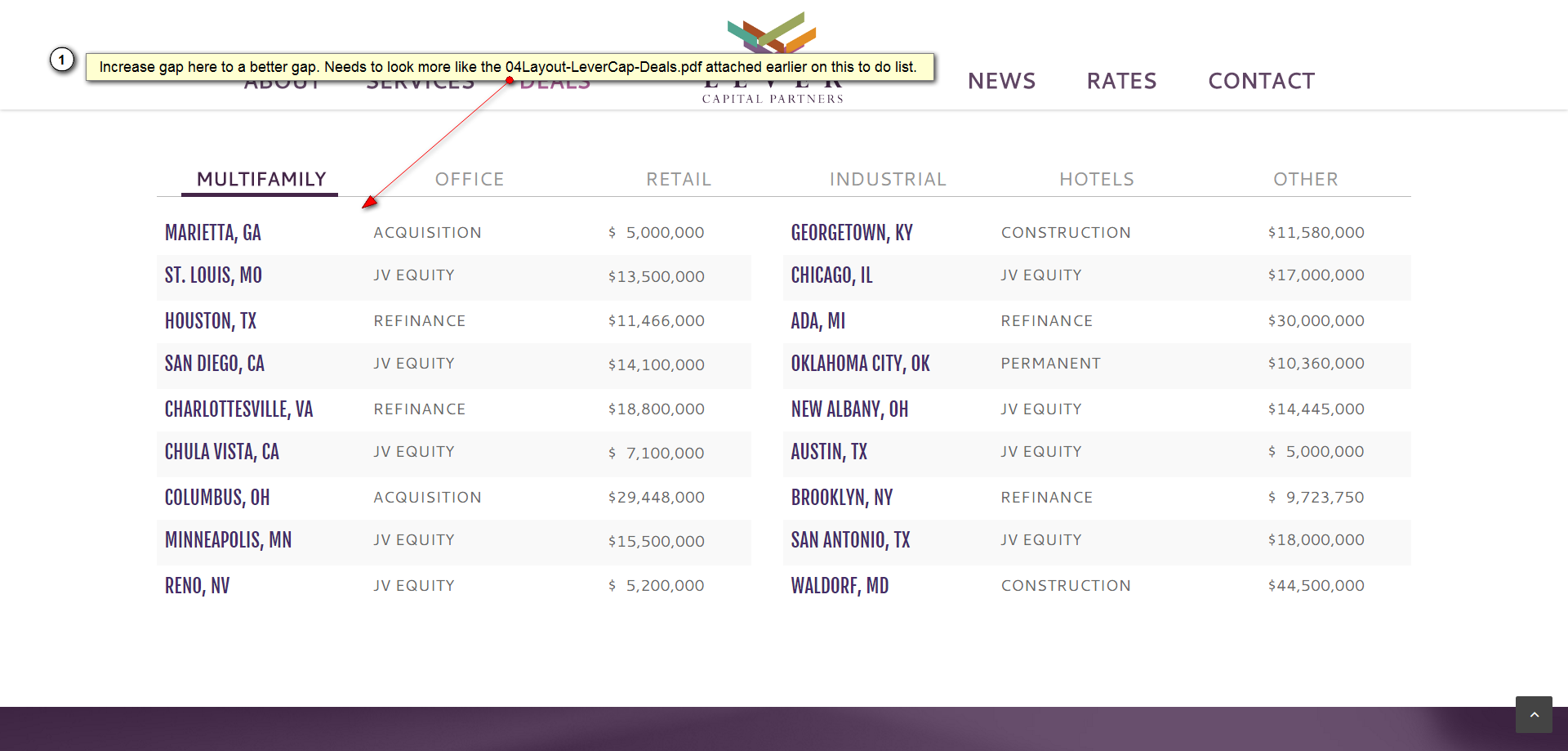Viewport: 1568px width, 751px height.
Task: Select the Oklahoma City, OK deal
Action: pos(861,364)
